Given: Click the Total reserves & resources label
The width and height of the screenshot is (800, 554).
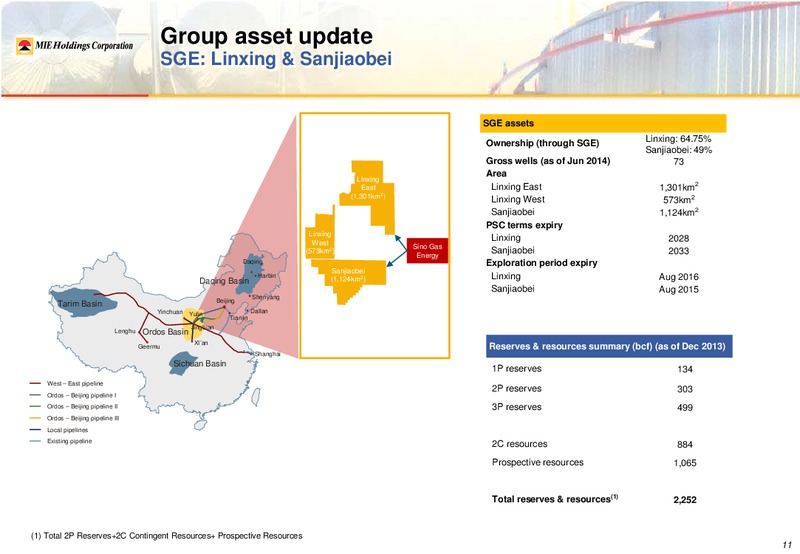Looking at the screenshot, I should (555, 499).
